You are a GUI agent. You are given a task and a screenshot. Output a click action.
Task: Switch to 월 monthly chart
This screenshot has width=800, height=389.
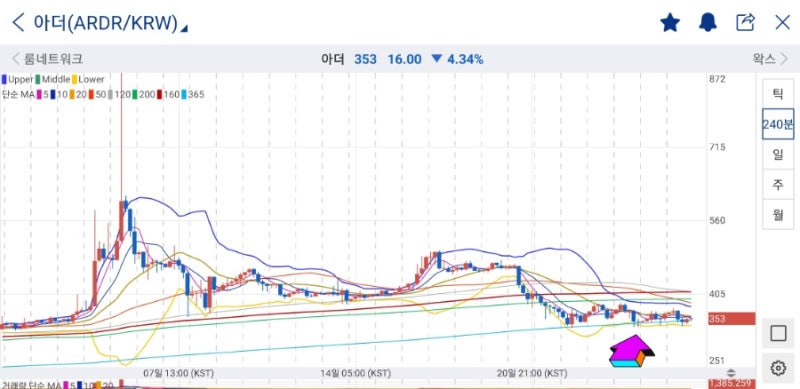click(x=778, y=214)
